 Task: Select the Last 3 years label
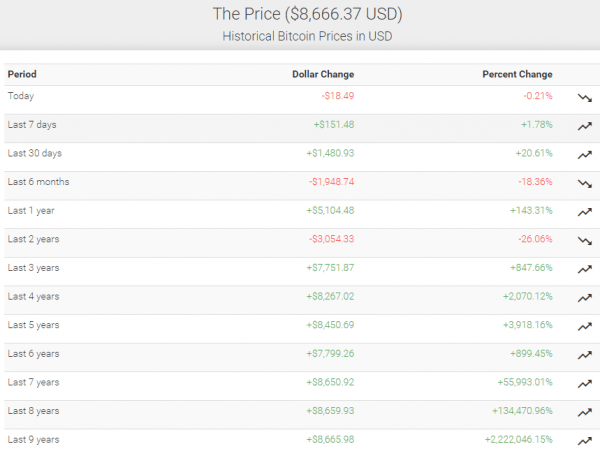33,268
